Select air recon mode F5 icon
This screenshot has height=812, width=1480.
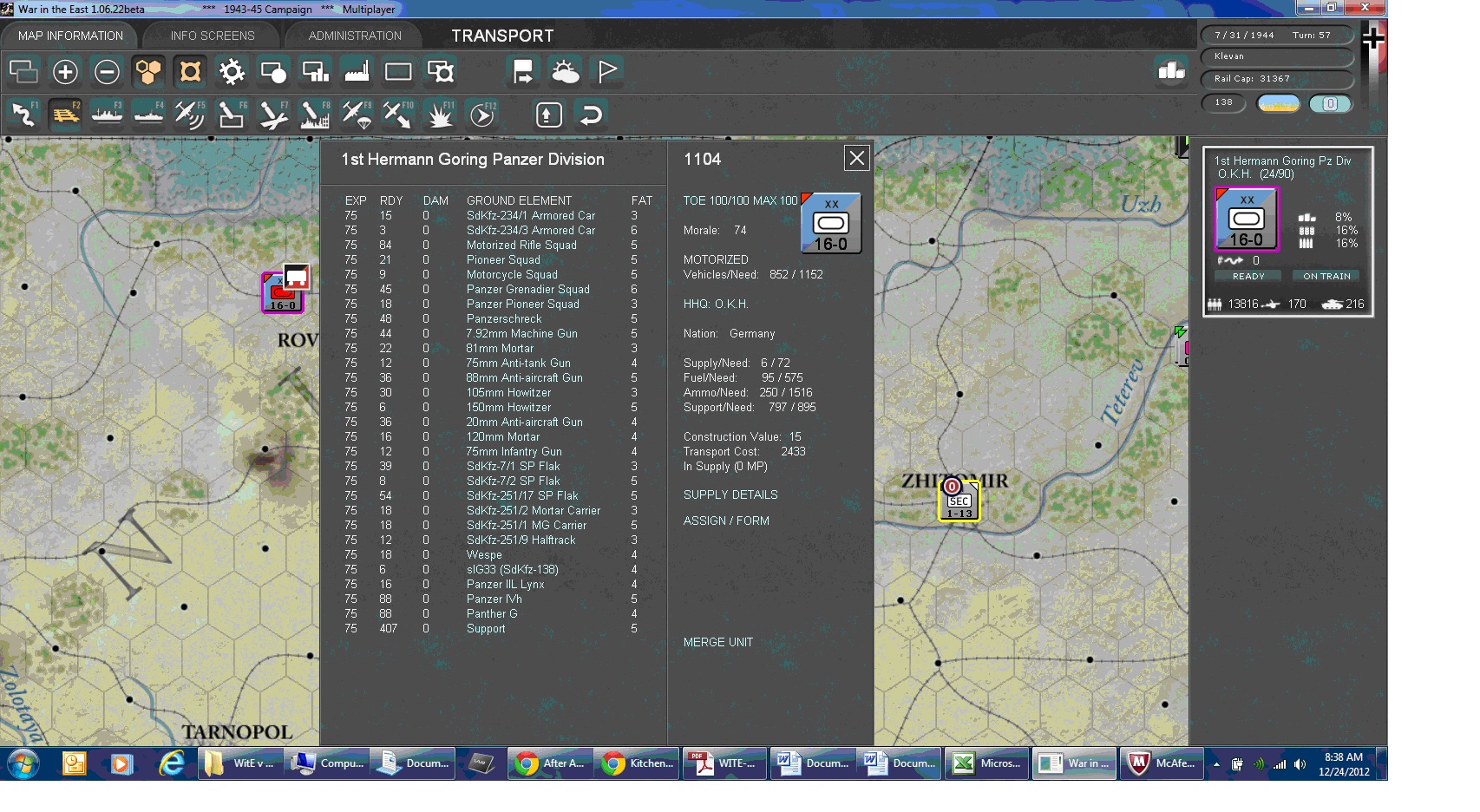[190, 115]
